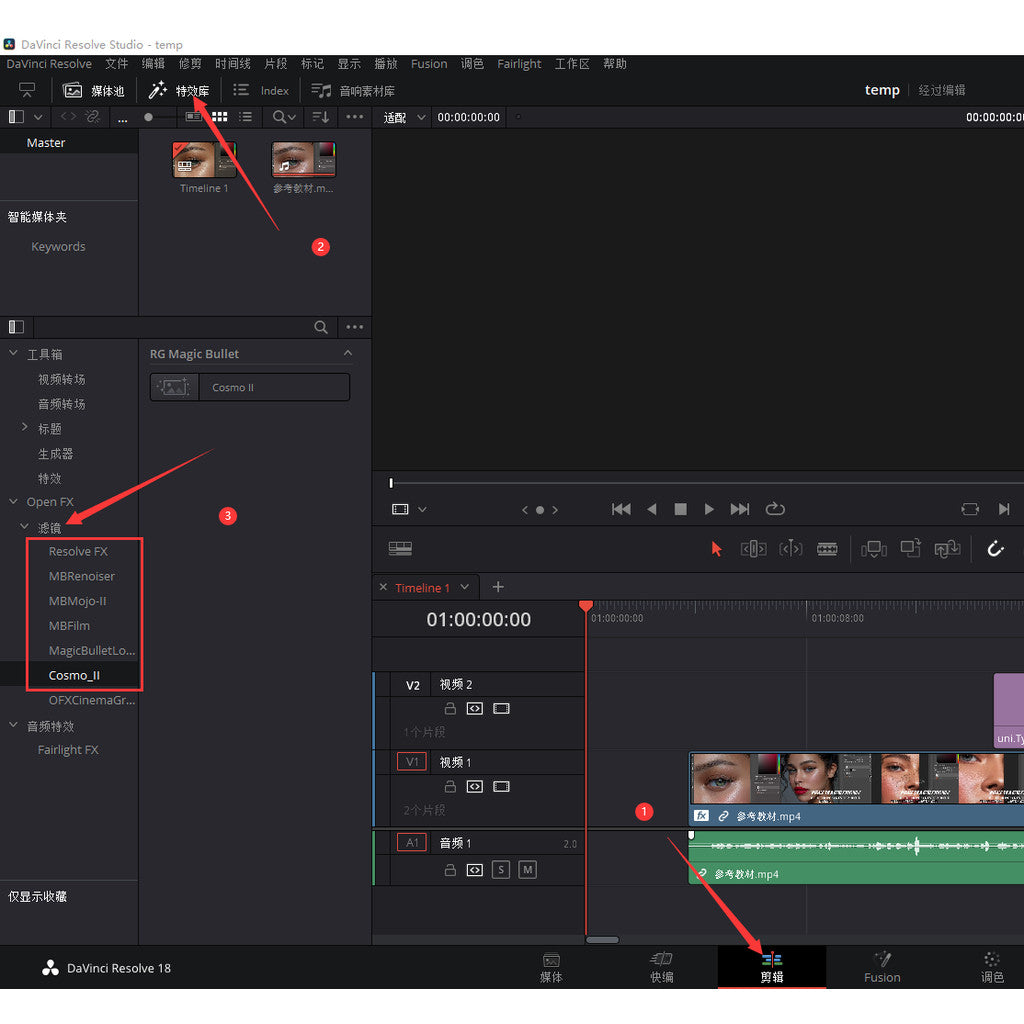The width and height of the screenshot is (1024, 1024).
Task: Disable the 视频 2 video track
Action: [x=501, y=709]
